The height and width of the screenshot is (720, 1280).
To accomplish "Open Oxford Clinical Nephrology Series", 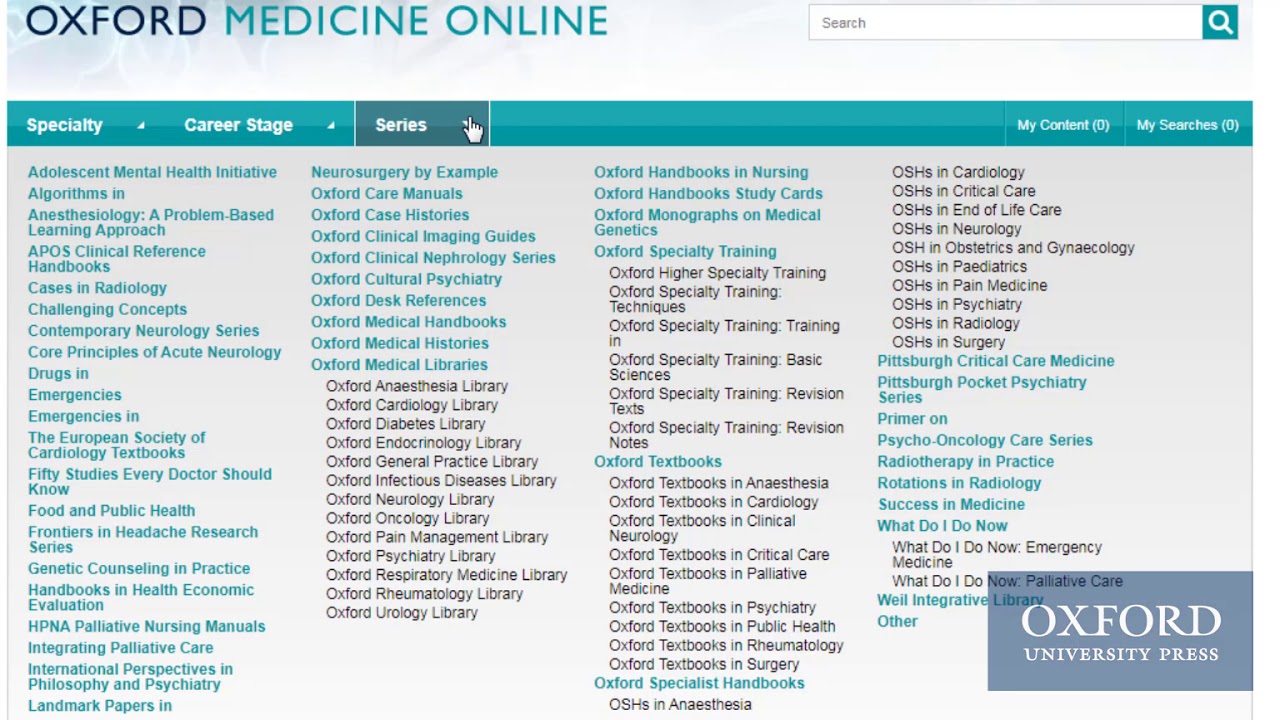I will tap(433, 258).
